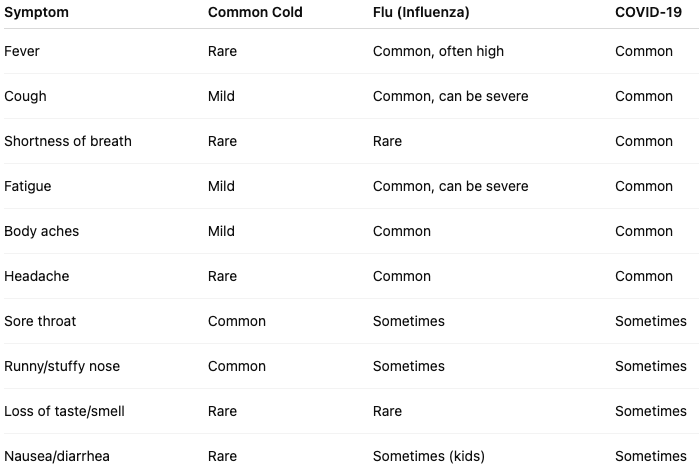The width and height of the screenshot is (699, 470).
Task: Select the Cough row label
Action: coord(25,96)
